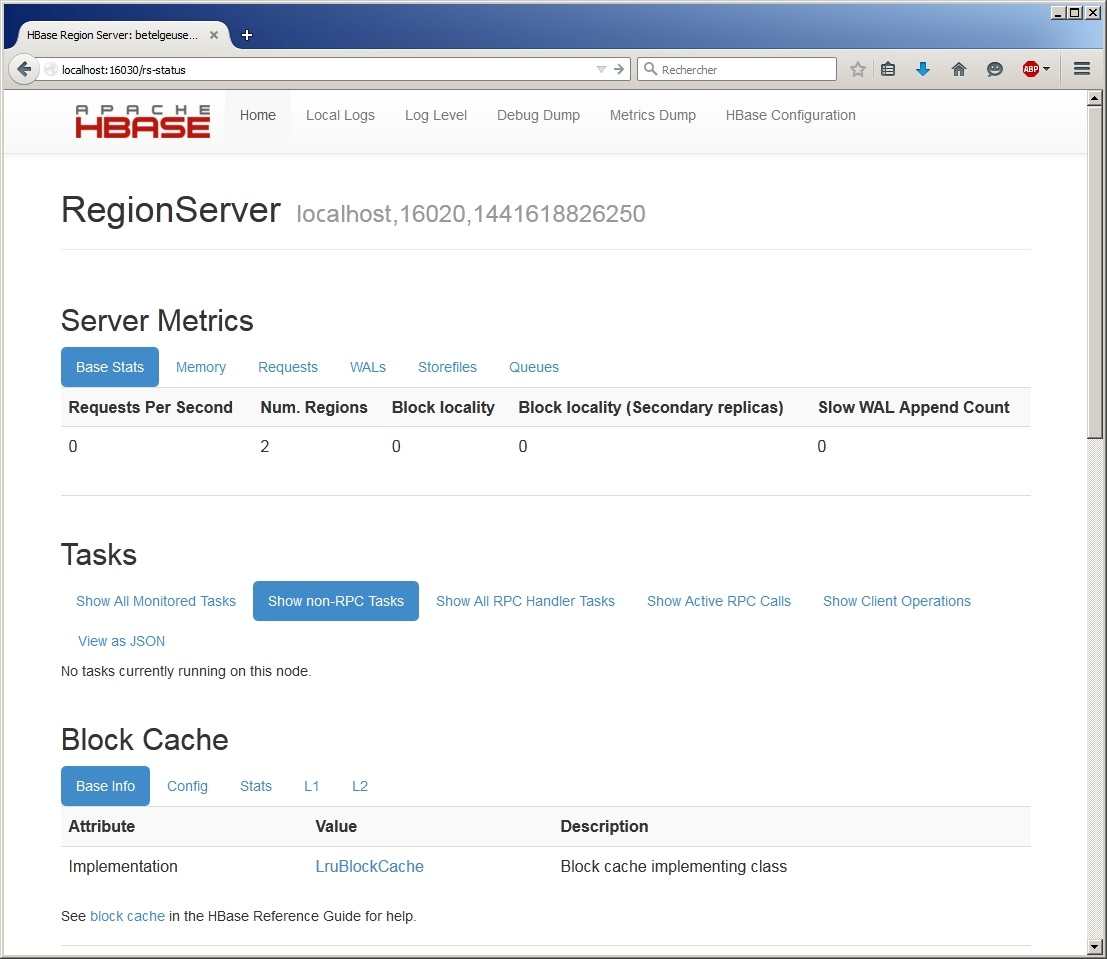Image resolution: width=1107 pixels, height=959 pixels.
Task: Open the downloads arrow icon
Action: [x=923, y=69]
